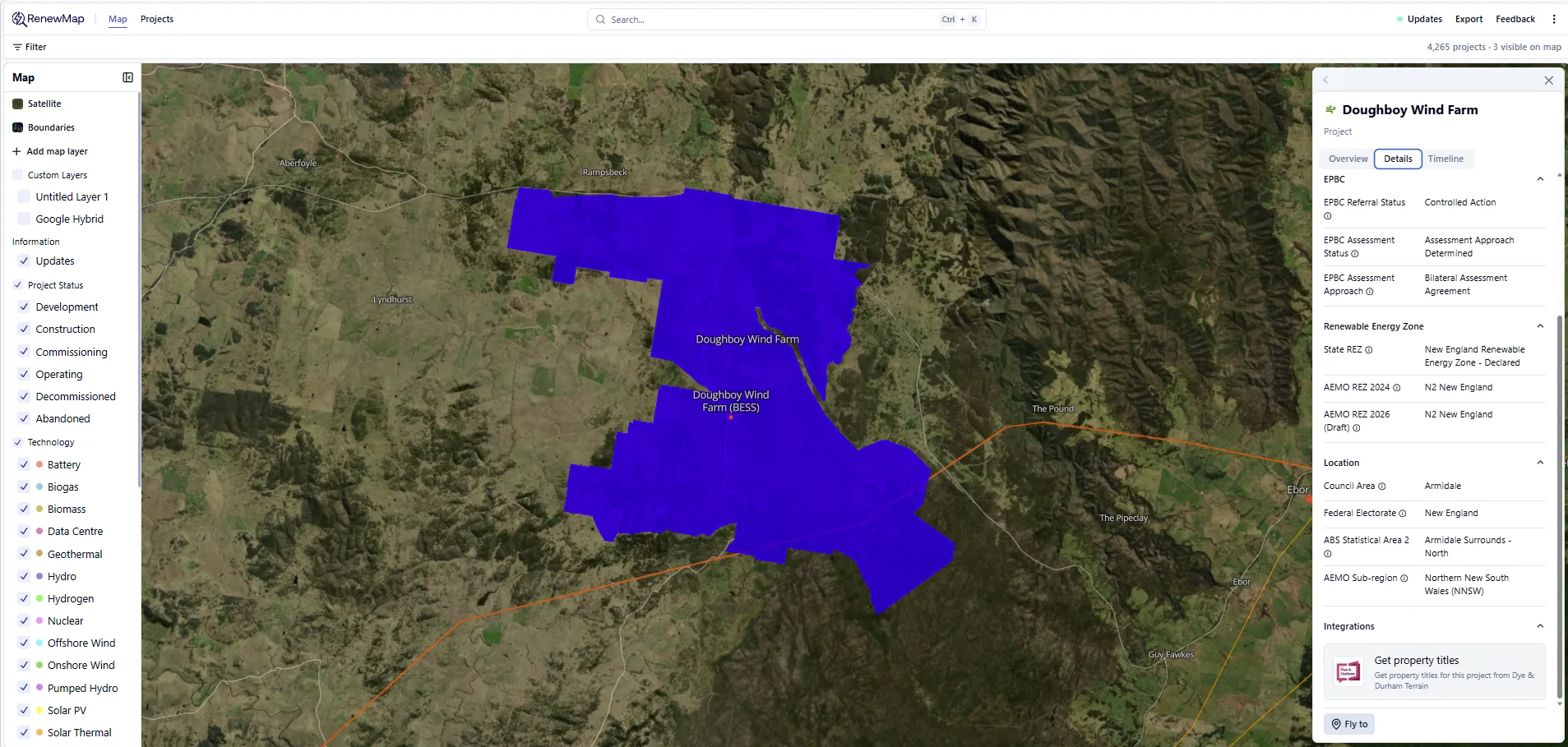The width and height of the screenshot is (1568, 747).
Task: Open the Filter options
Action: click(30, 47)
